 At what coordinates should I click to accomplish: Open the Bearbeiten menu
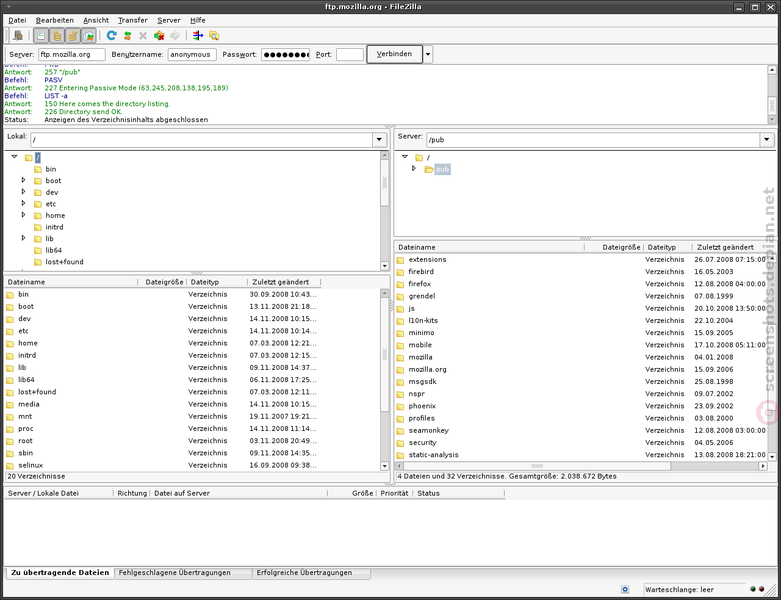[55, 20]
